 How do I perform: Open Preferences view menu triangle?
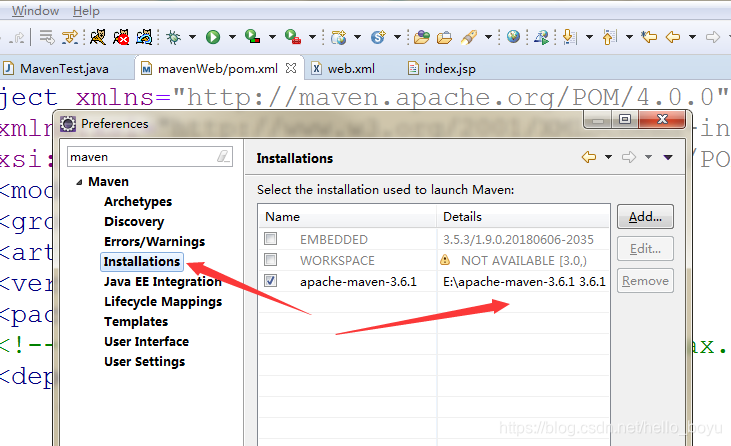point(668,157)
